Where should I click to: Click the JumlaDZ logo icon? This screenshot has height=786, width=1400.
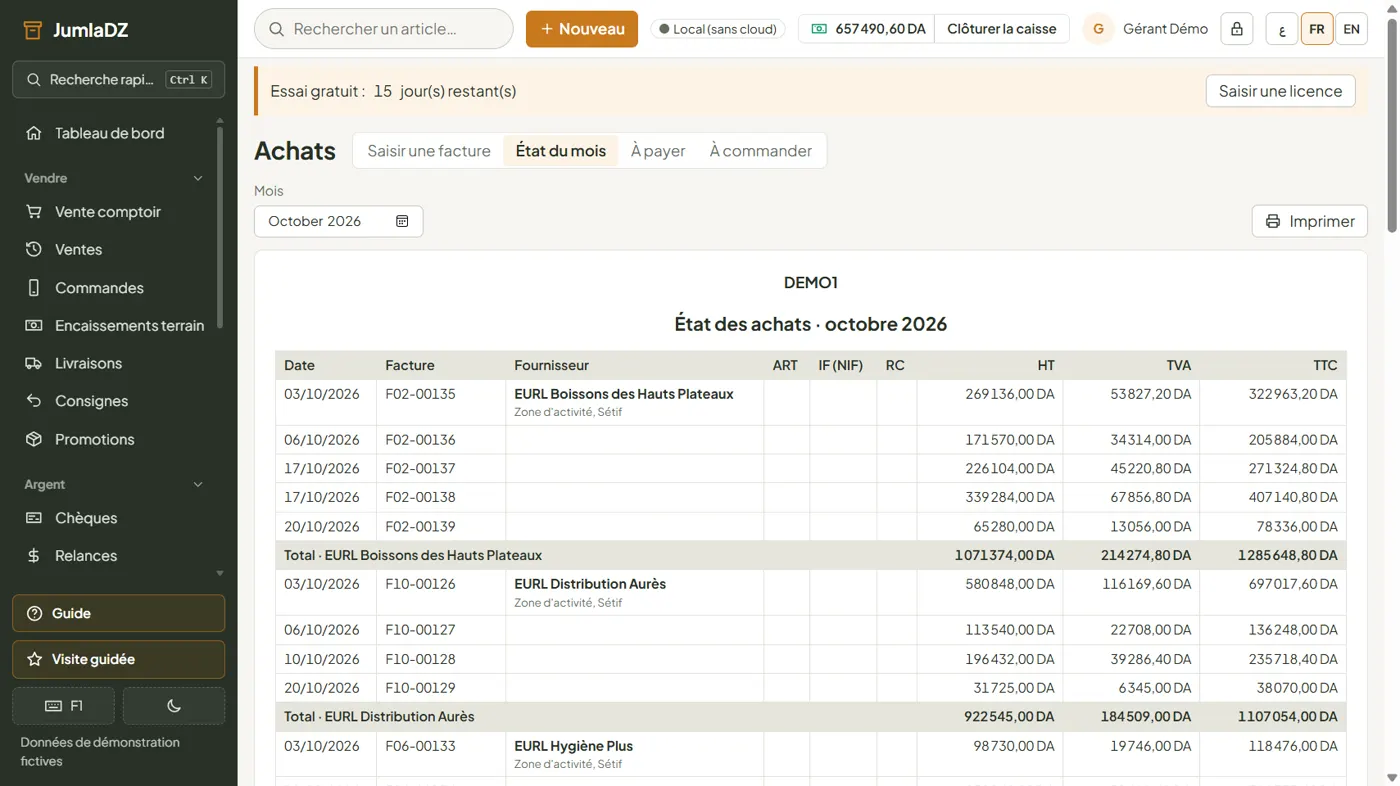pos(33,30)
